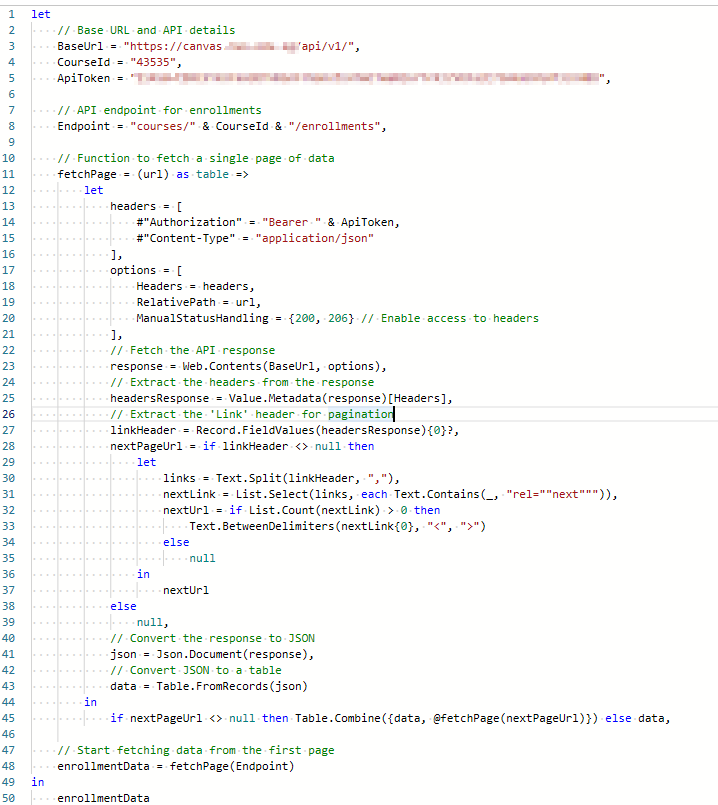718x805 pixels.
Task: Click the 'else' keyword on line 34
Action: pyautogui.click(x=176, y=542)
